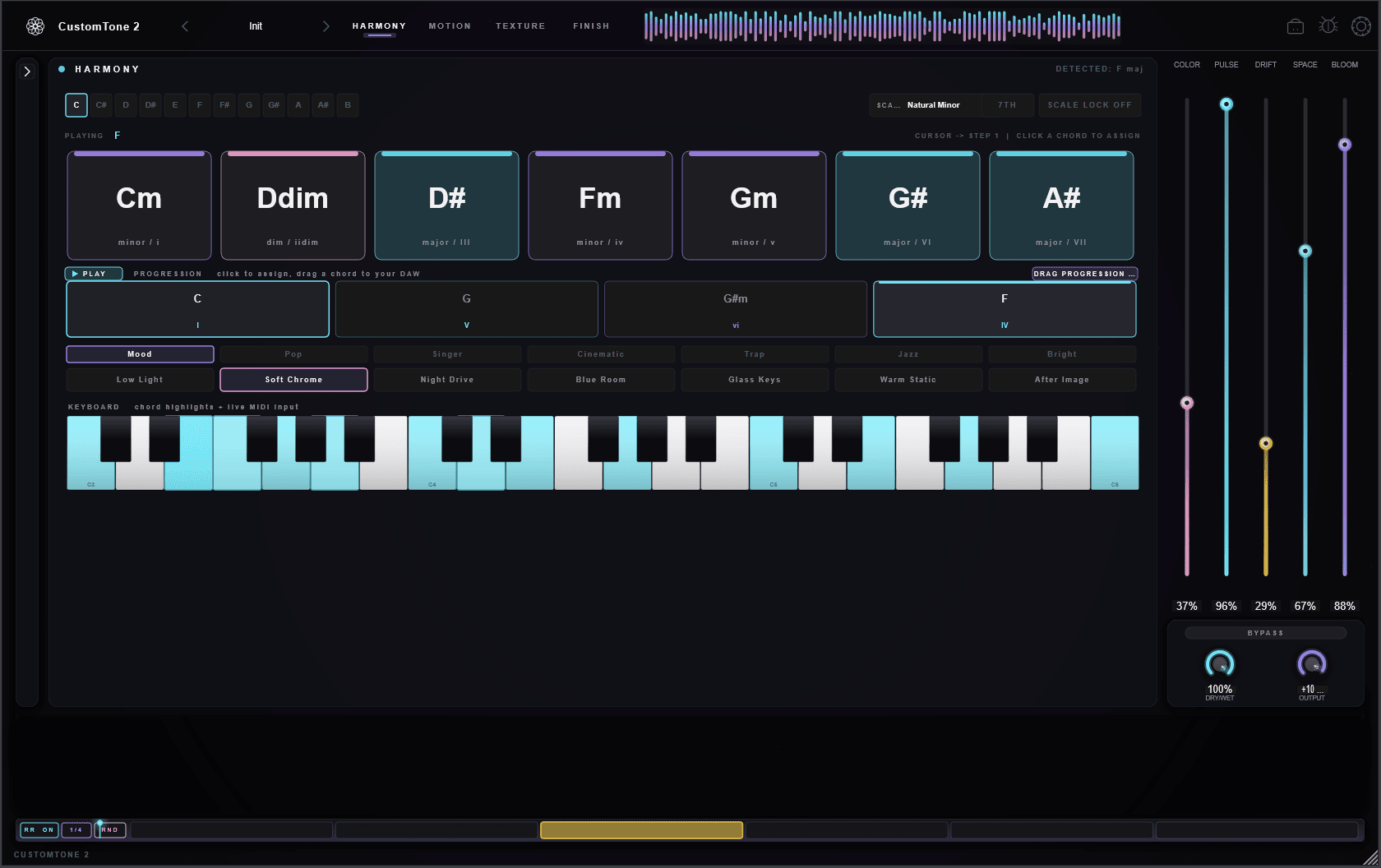
Task: Open the Init preset name selector
Action: click(x=256, y=26)
